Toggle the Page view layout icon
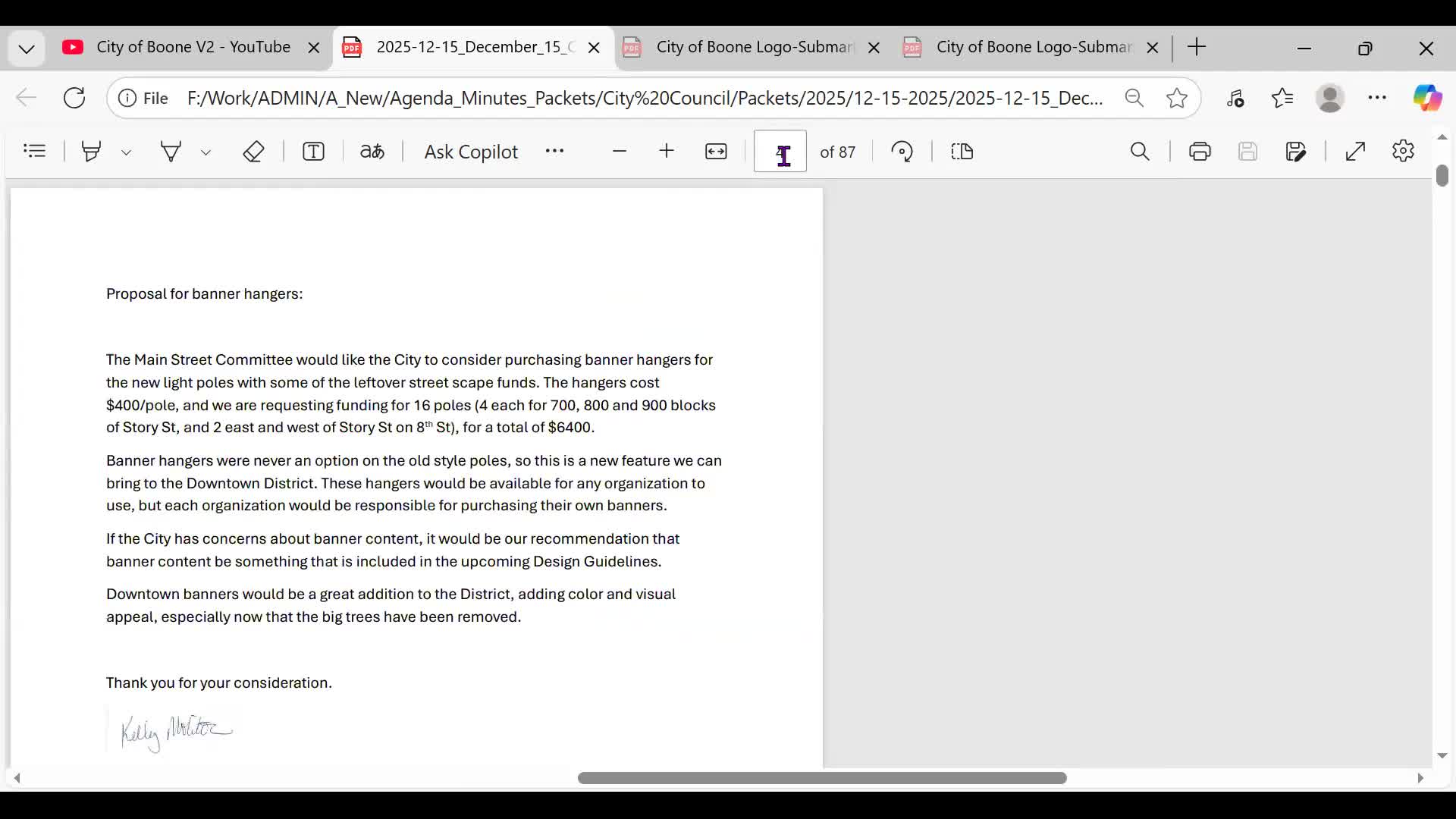Image resolution: width=1456 pixels, height=819 pixels. pyautogui.click(x=962, y=152)
